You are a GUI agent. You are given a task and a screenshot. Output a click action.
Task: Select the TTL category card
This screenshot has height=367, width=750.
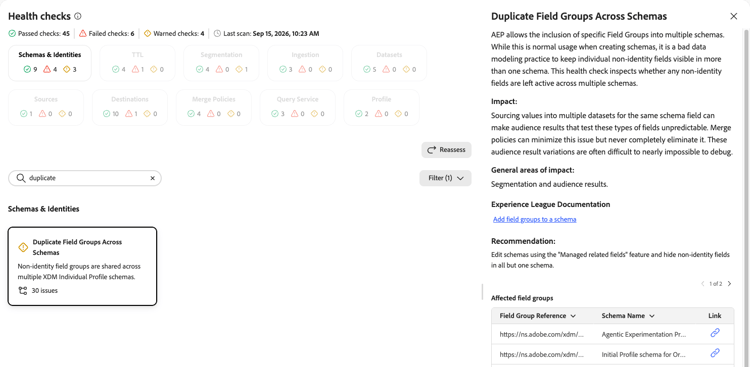coord(137,63)
